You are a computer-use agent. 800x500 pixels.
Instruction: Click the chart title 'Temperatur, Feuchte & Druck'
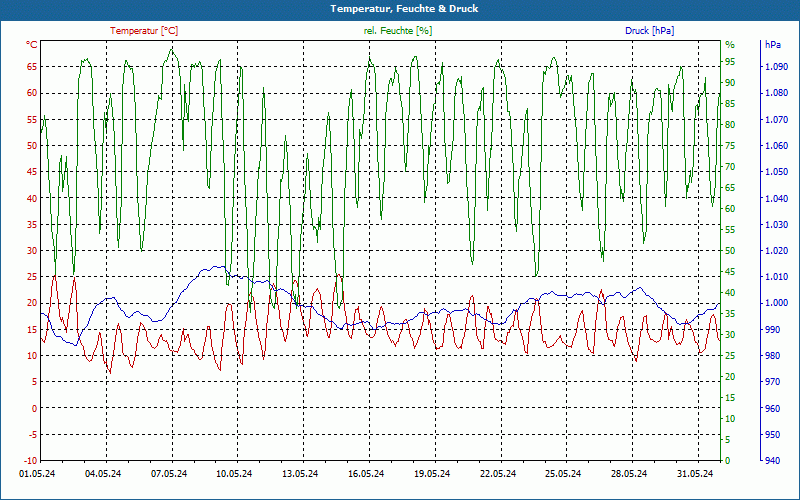pos(404,9)
